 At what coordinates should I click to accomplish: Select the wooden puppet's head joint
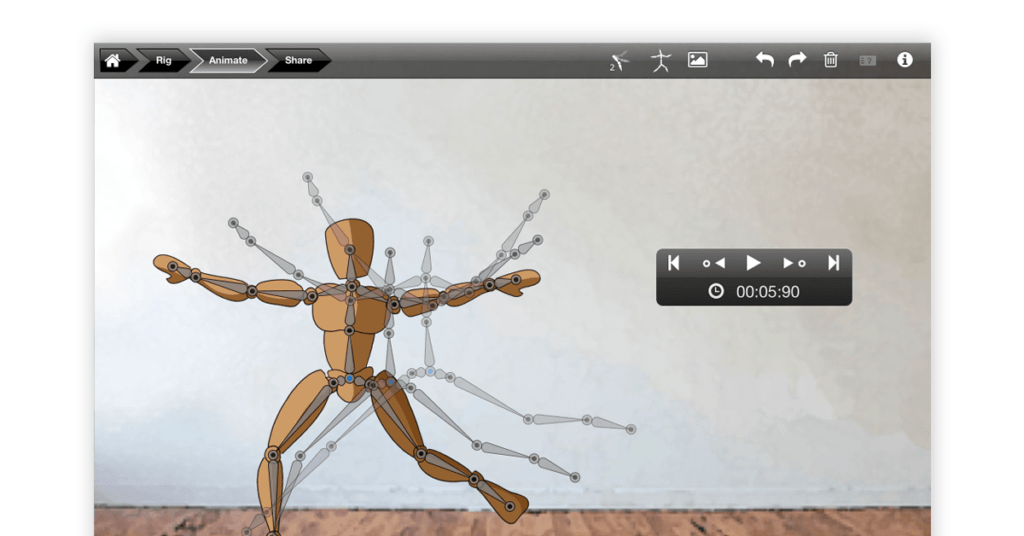click(350, 250)
